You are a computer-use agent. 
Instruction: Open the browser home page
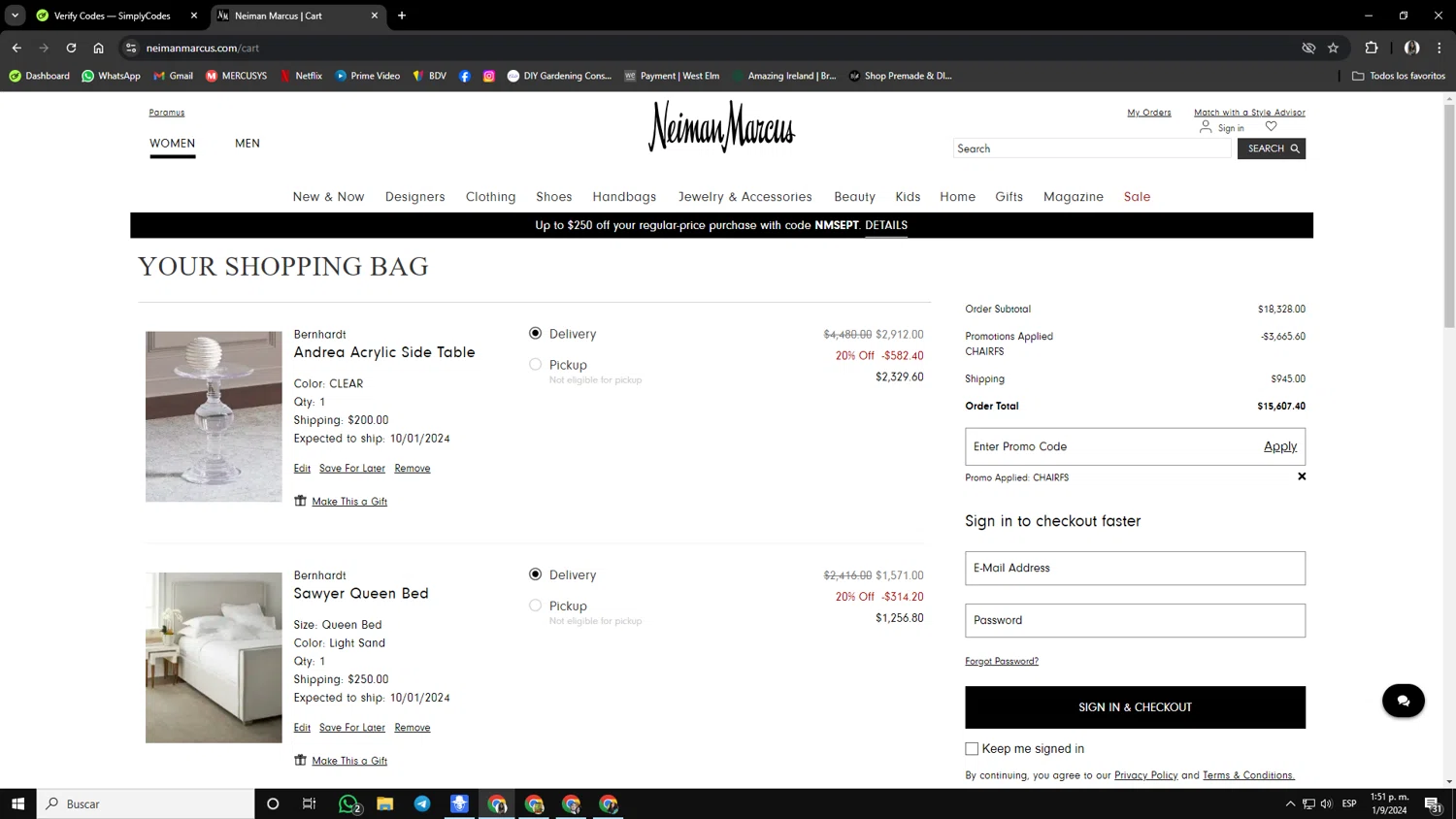point(98,48)
